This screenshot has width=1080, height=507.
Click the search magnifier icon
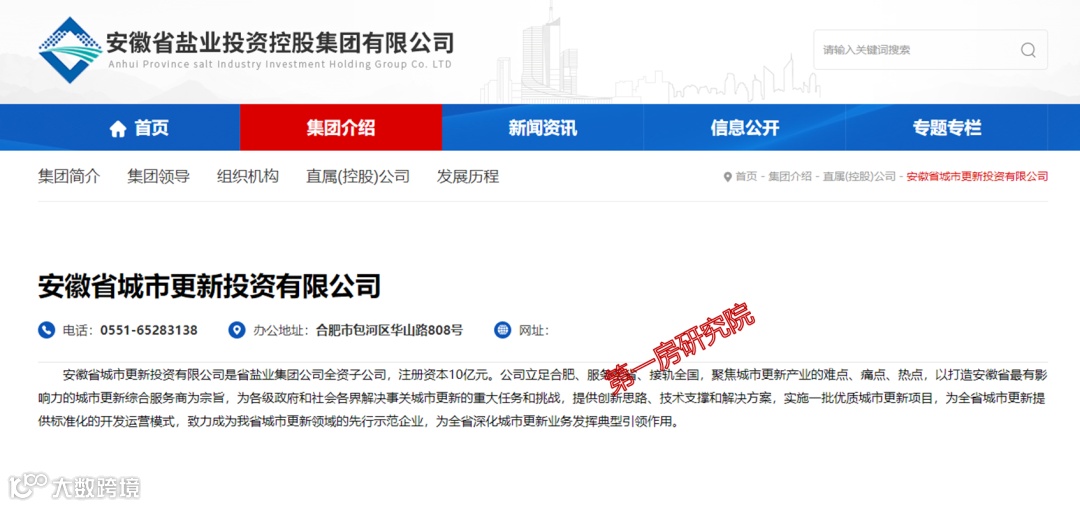1028,50
